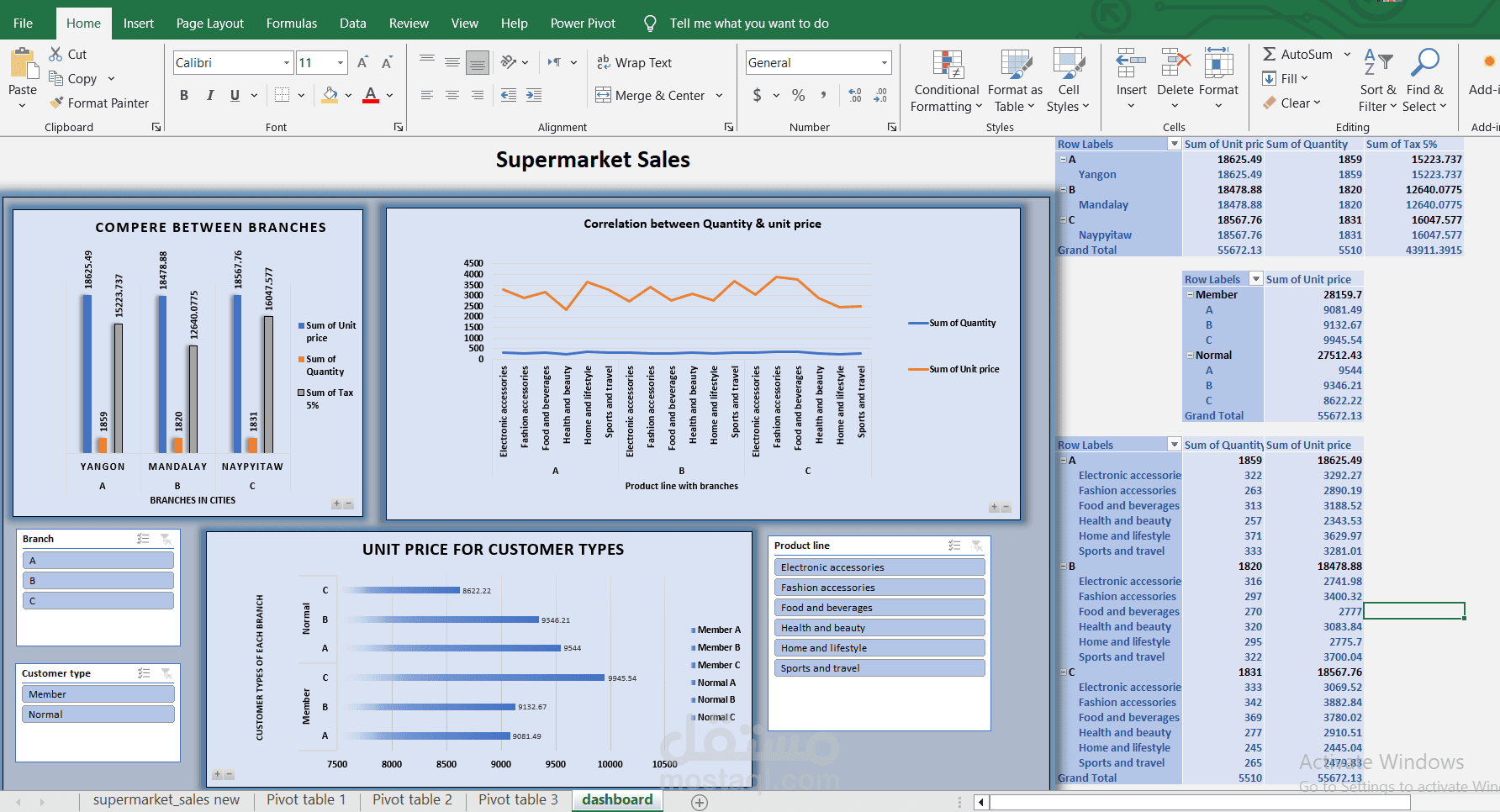Expand Merge & Center options arrow
The width and height of the screenshot is (1500, 812).
[x=719, y=95]
